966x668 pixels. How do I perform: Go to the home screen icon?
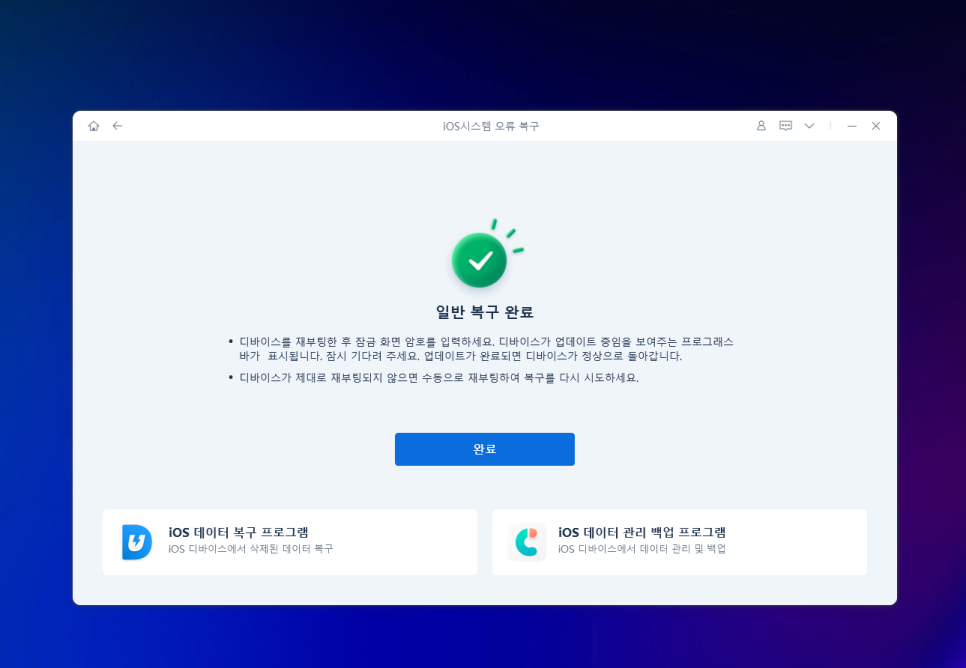click(94, 126)
